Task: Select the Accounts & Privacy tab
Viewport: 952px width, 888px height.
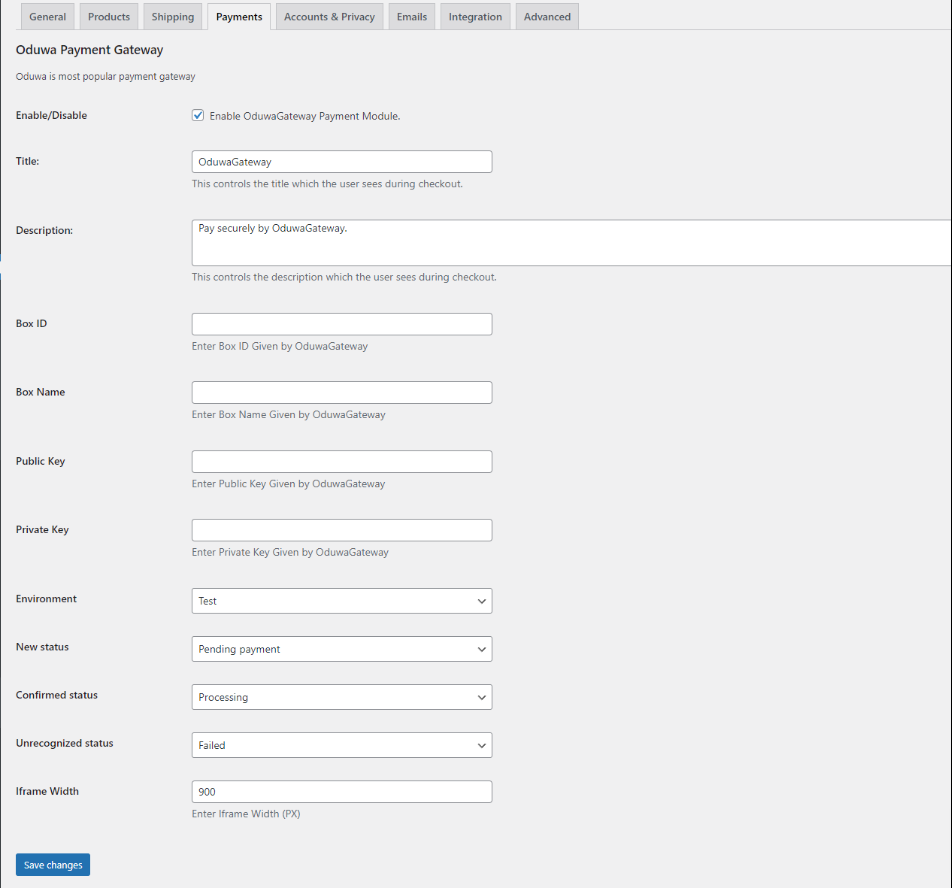Action: pyautogui.click(x=330, y=16)
